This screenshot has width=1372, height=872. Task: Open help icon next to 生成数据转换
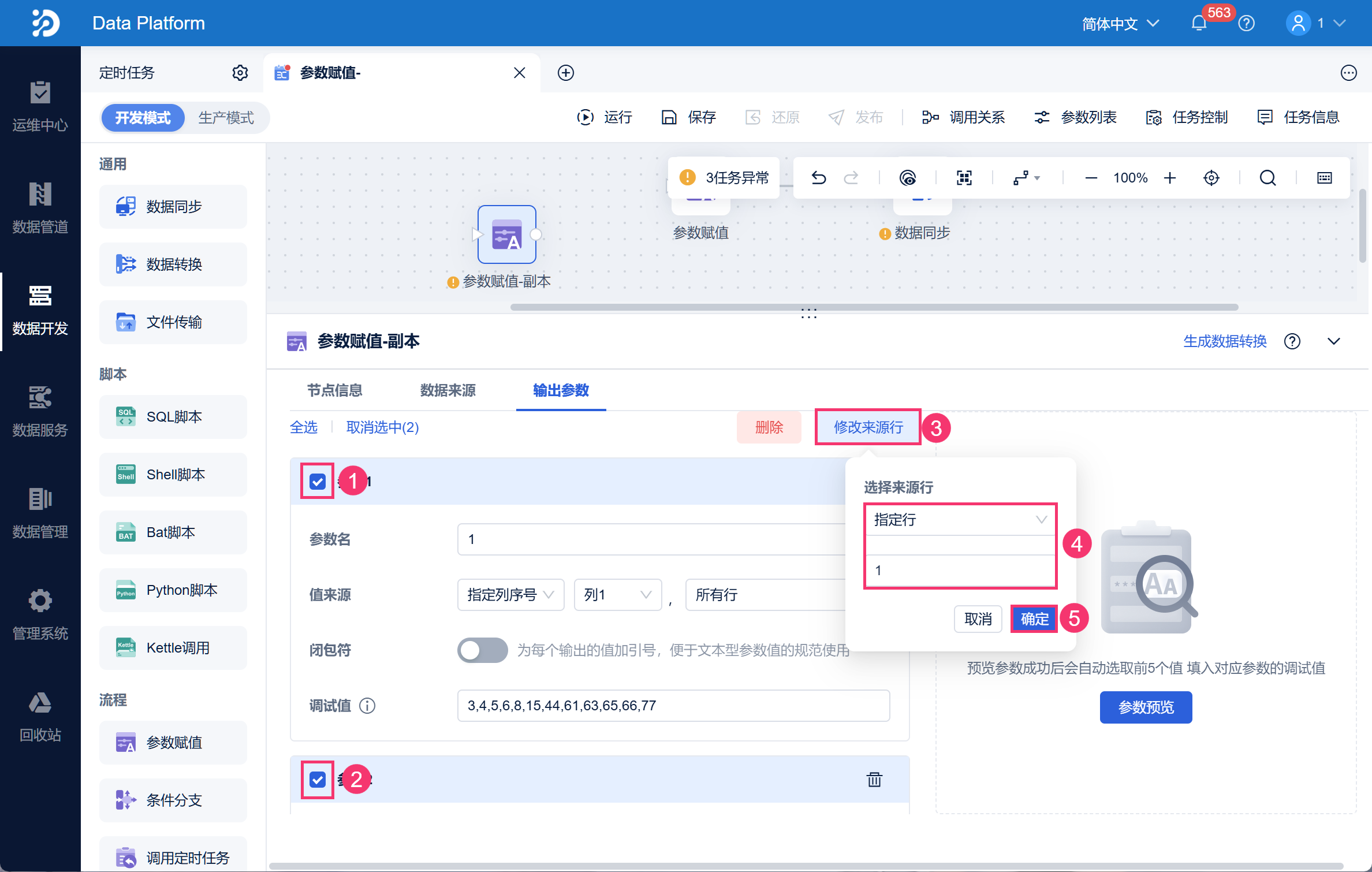[1292, 341]
